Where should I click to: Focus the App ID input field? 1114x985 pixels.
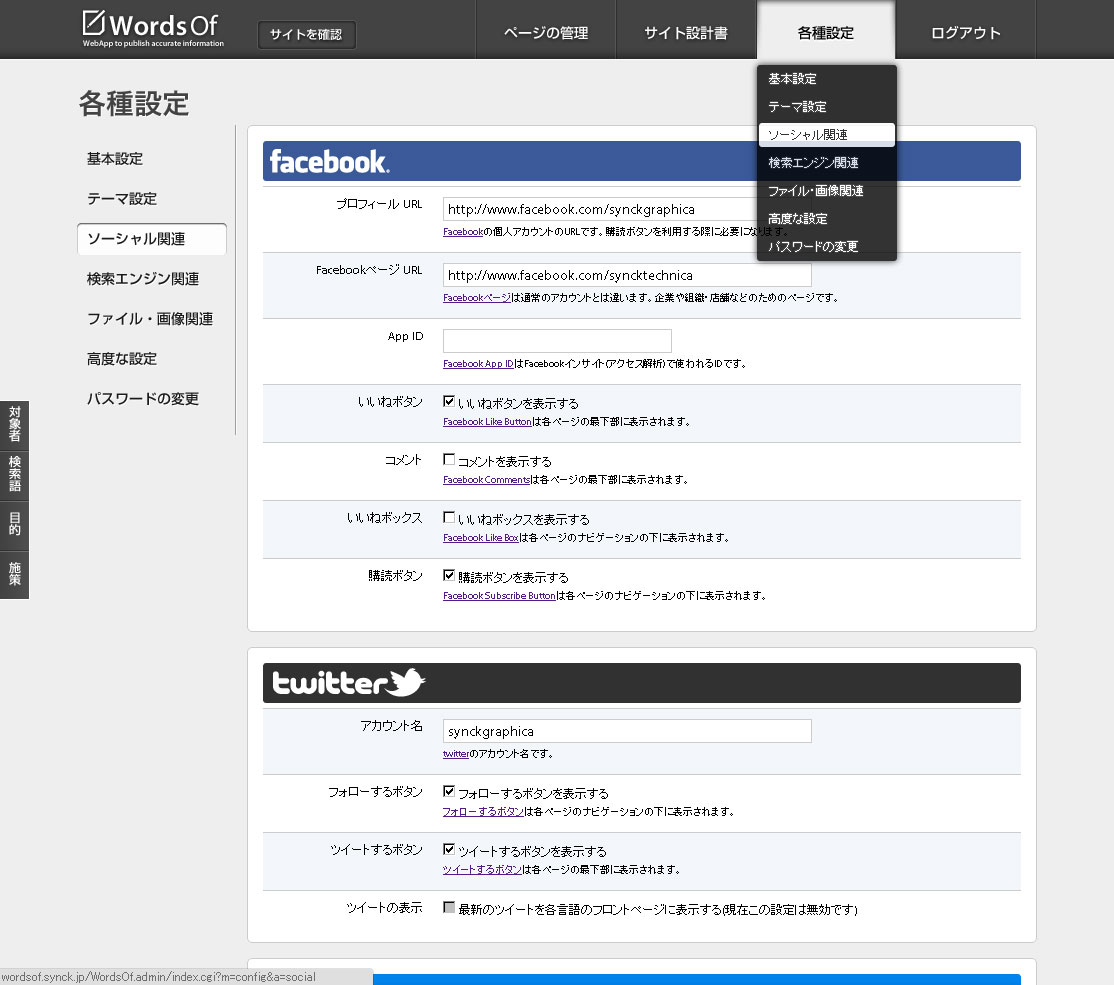coord(557,341)
